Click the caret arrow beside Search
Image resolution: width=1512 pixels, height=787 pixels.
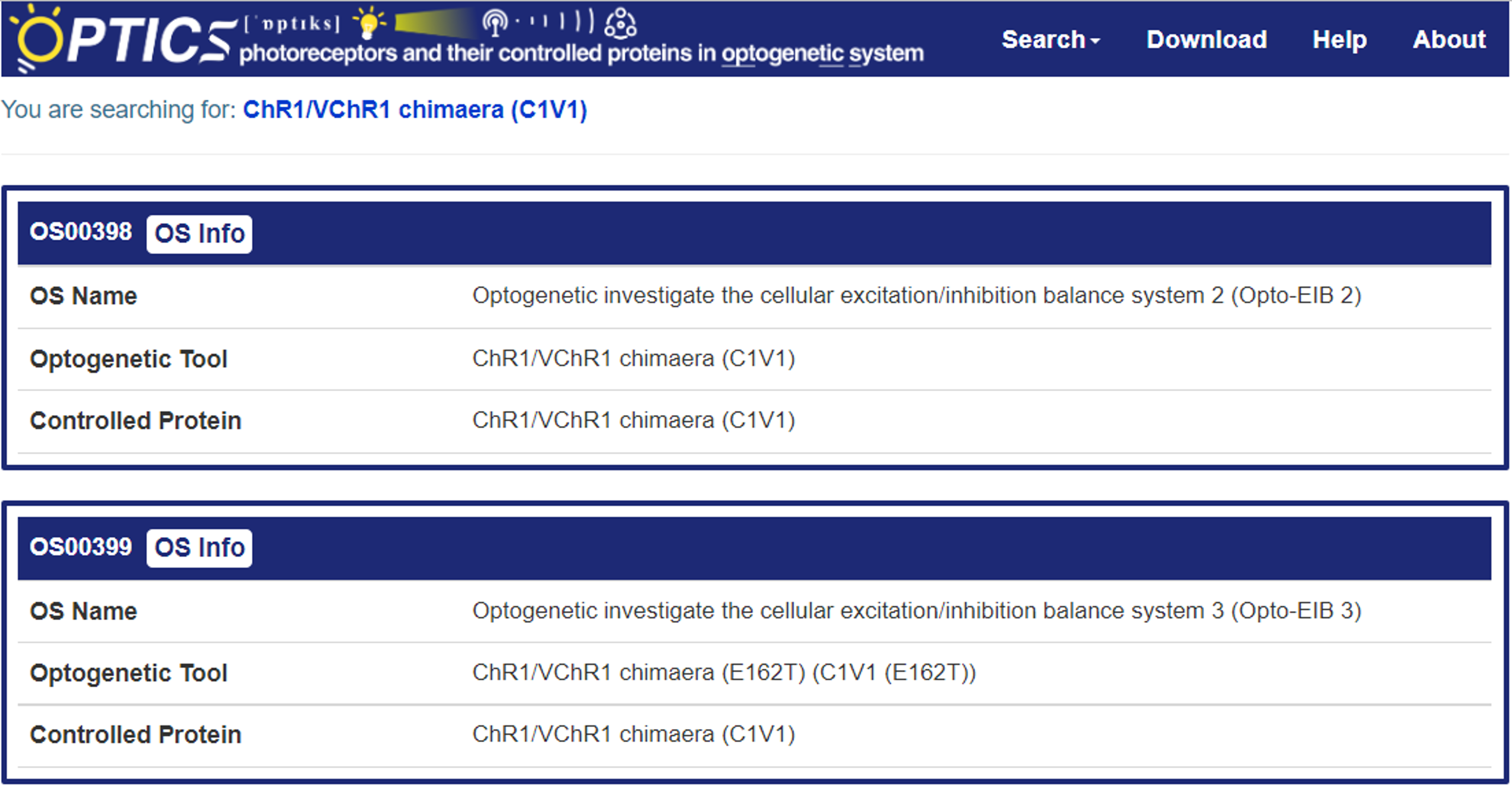[1095, 41]
